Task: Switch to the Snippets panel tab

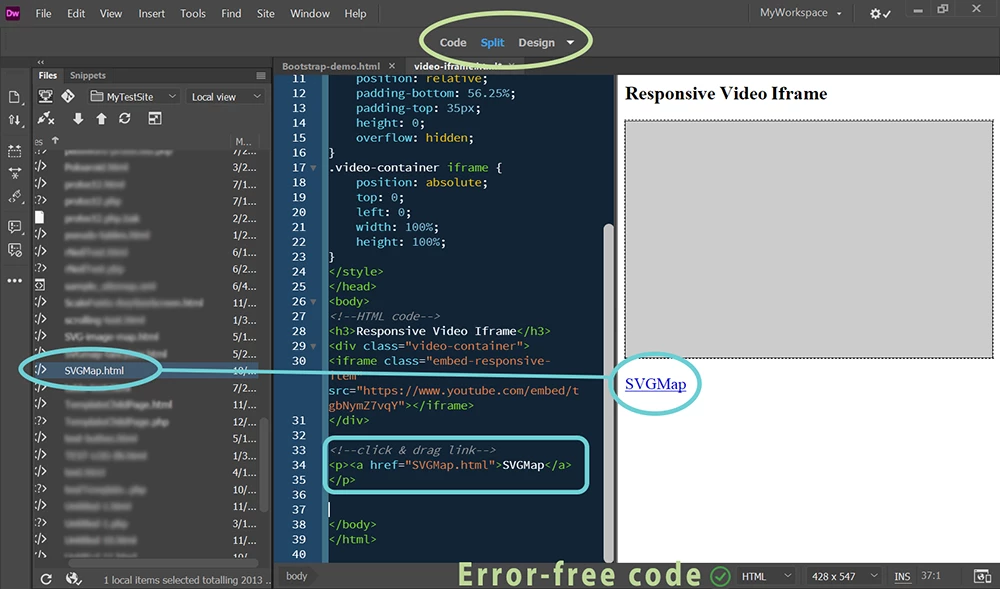Action: coord(87,75)
